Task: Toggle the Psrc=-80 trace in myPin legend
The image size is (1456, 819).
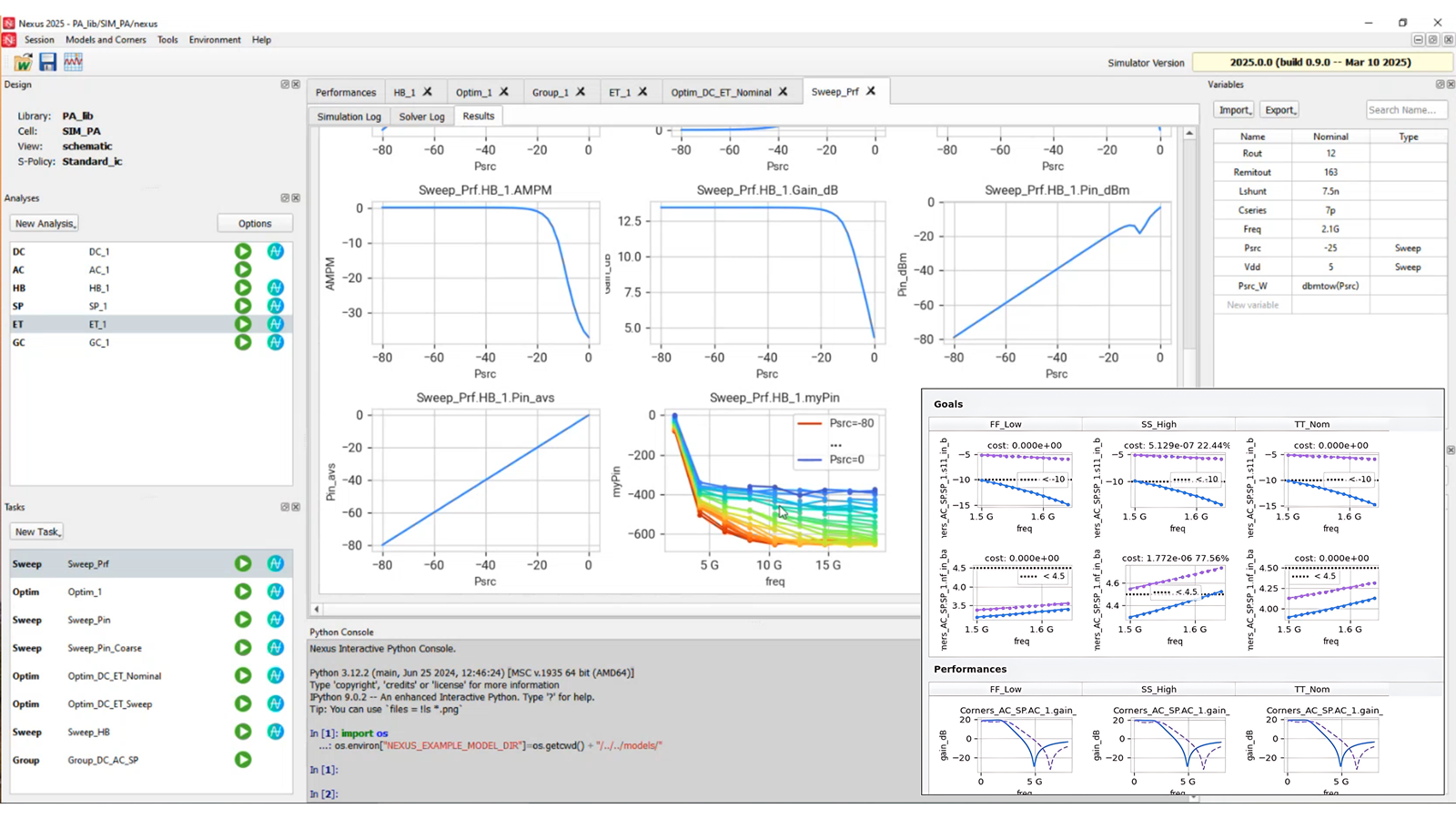Action: tap(850, 422)
